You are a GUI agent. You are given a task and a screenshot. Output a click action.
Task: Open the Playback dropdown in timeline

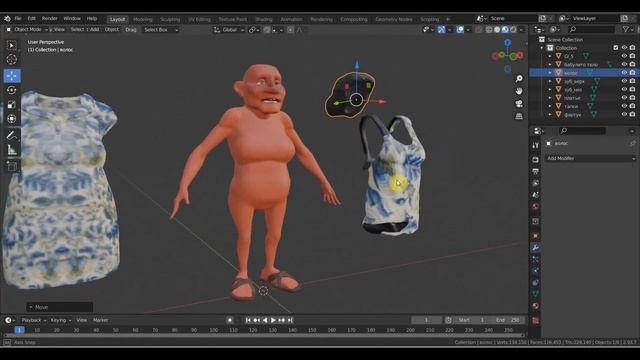click(x=34, y=320)
